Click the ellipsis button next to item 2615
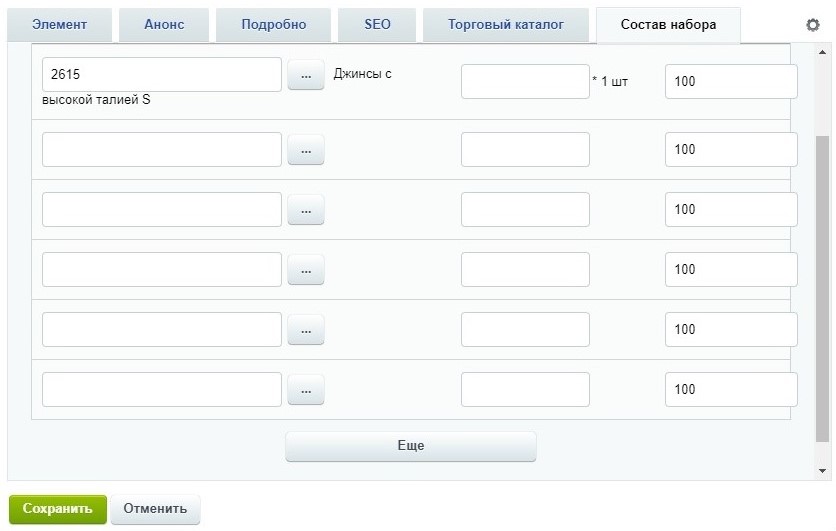Image resolution: width=836 pixels, height=531 pixels. point(306,75)
